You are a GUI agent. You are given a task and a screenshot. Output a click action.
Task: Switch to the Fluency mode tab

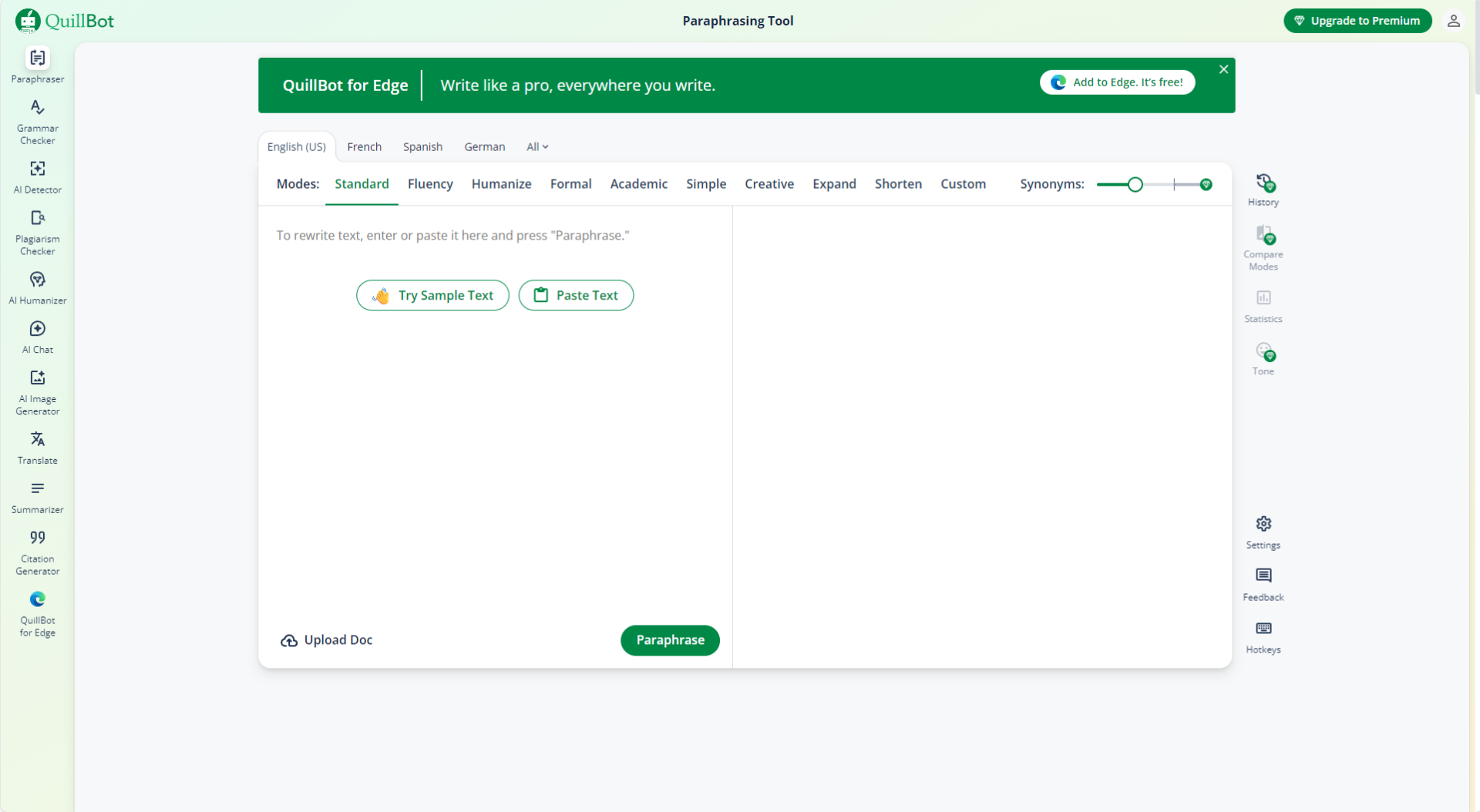430,184
